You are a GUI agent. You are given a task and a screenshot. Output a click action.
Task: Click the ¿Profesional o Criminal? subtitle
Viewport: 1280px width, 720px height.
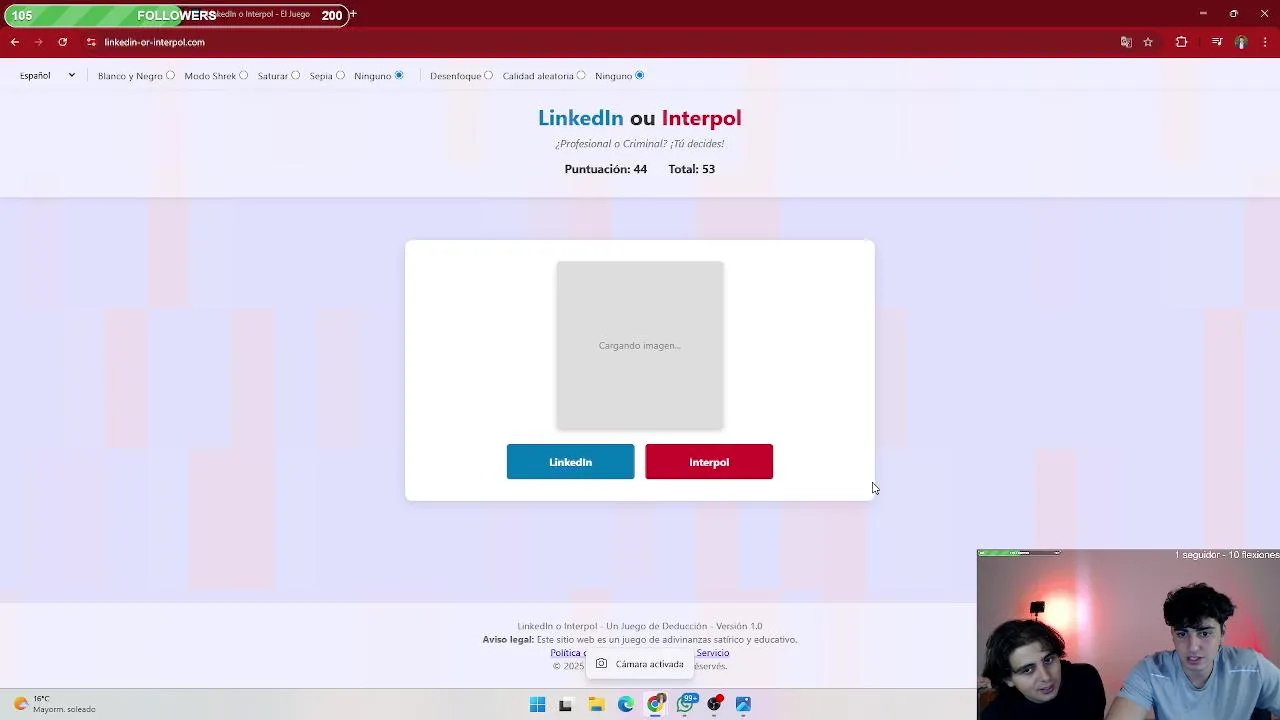click(x=640, y=144)
